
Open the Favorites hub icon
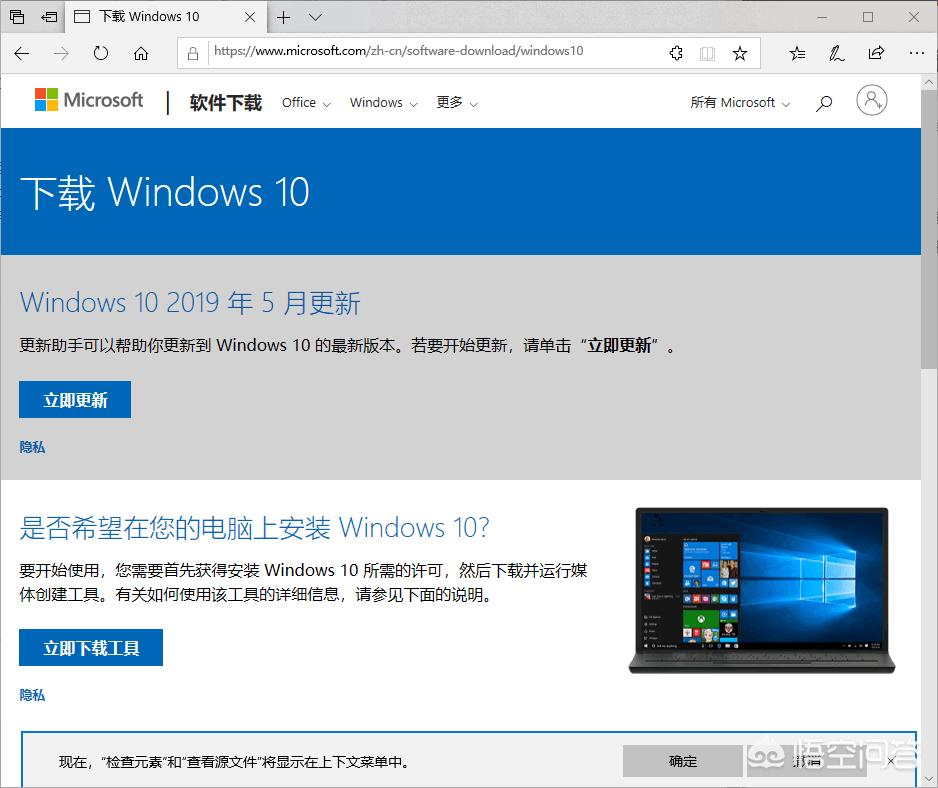[x=797, y=53]
